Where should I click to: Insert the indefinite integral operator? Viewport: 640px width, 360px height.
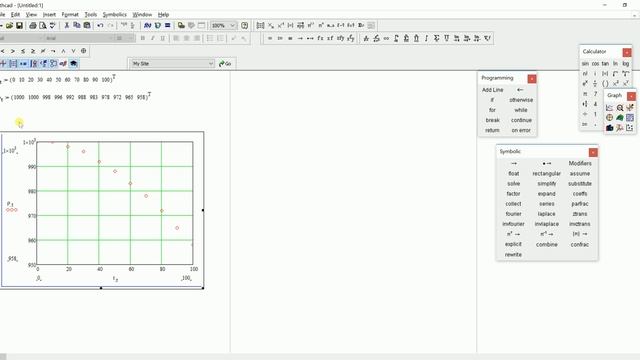[x=427, y=38]
